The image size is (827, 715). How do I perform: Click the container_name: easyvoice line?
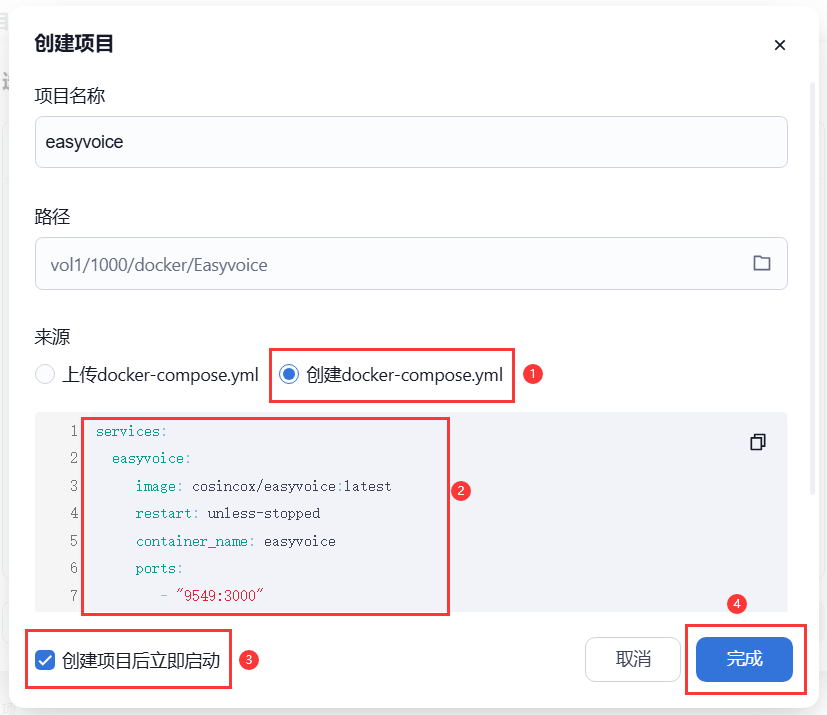coord(236,542)
